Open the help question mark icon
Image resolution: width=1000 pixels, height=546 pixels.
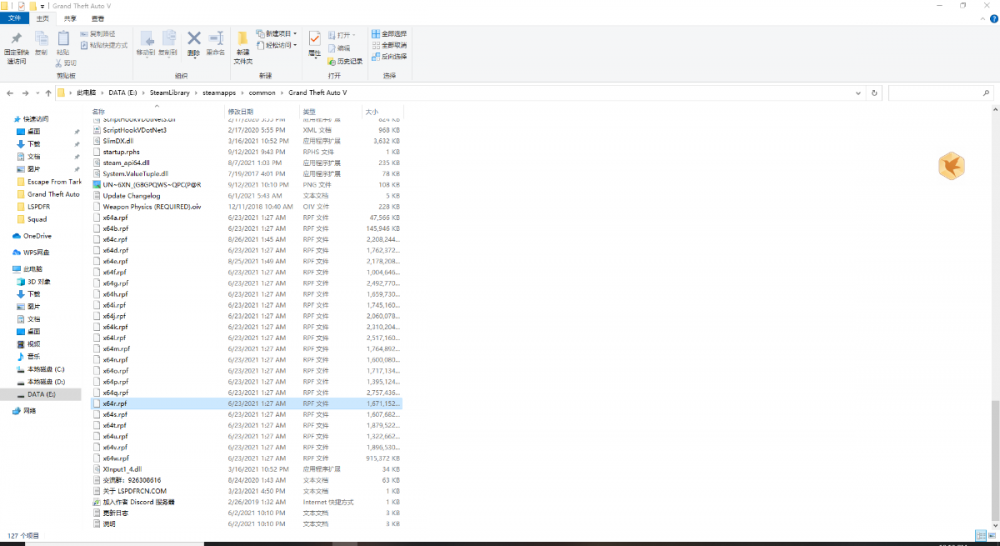click(x=994, y=18)
